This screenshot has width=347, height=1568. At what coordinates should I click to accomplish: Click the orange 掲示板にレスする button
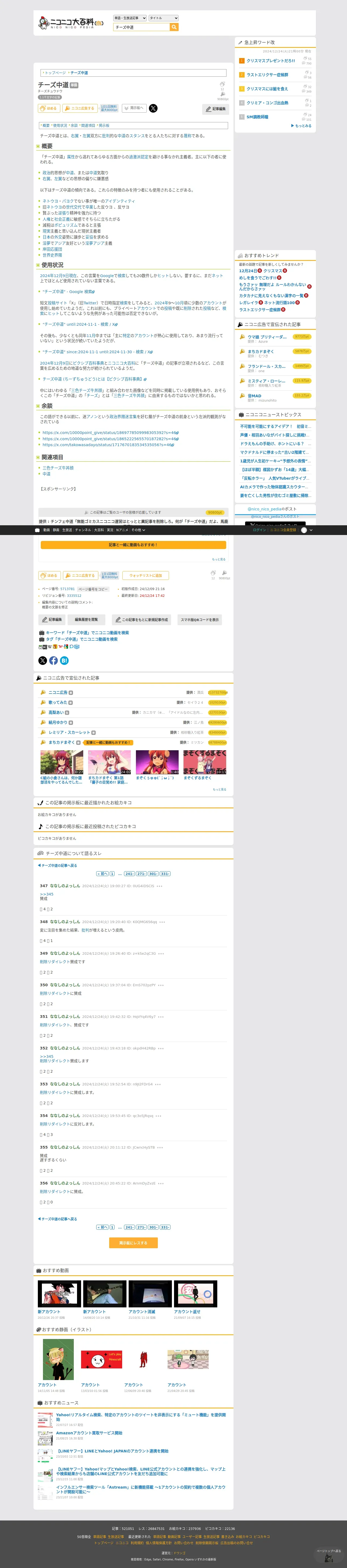(x=133, y=1243)
